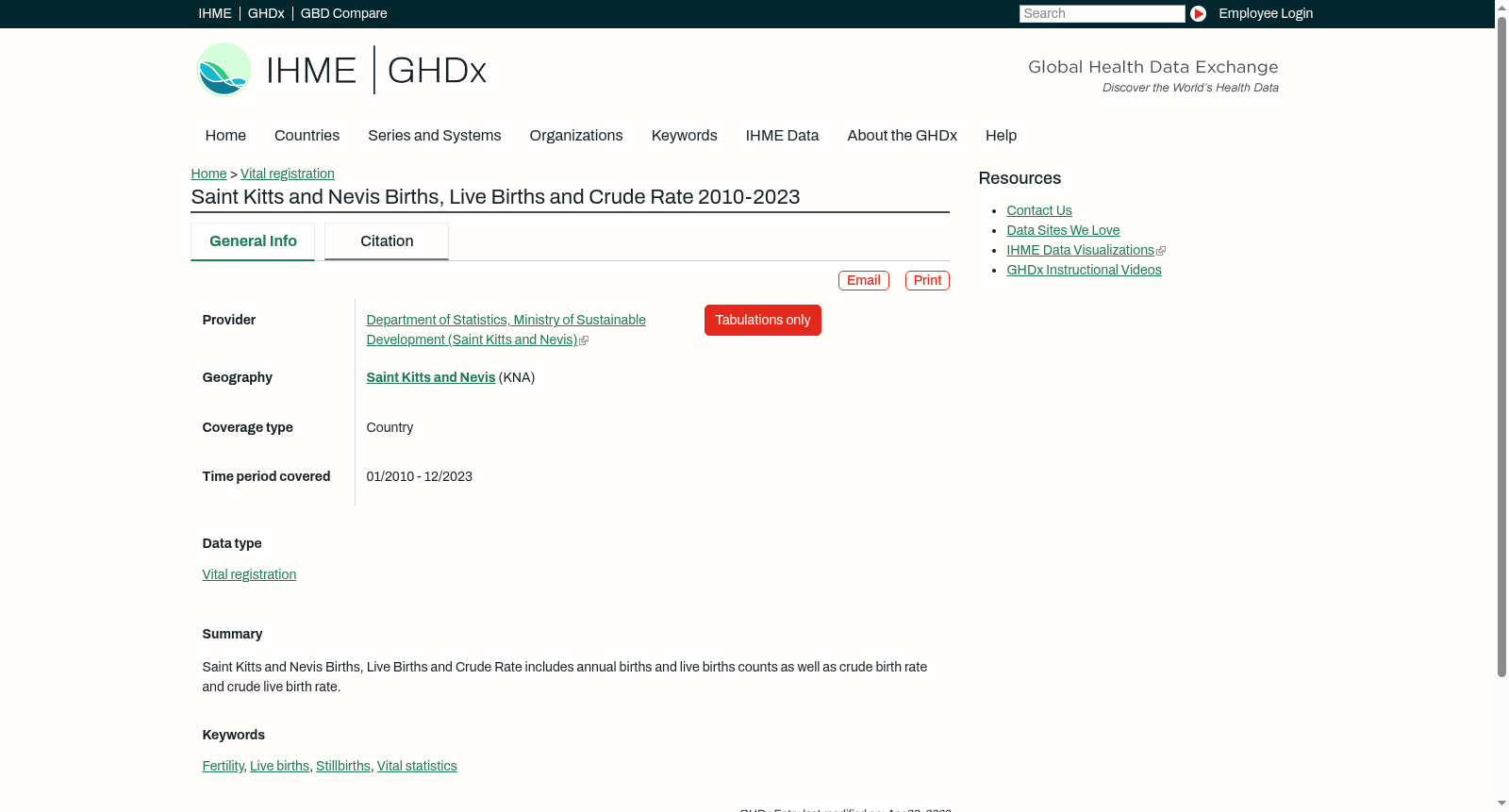Click the red search submit arrow icon

pos(1198,13)
